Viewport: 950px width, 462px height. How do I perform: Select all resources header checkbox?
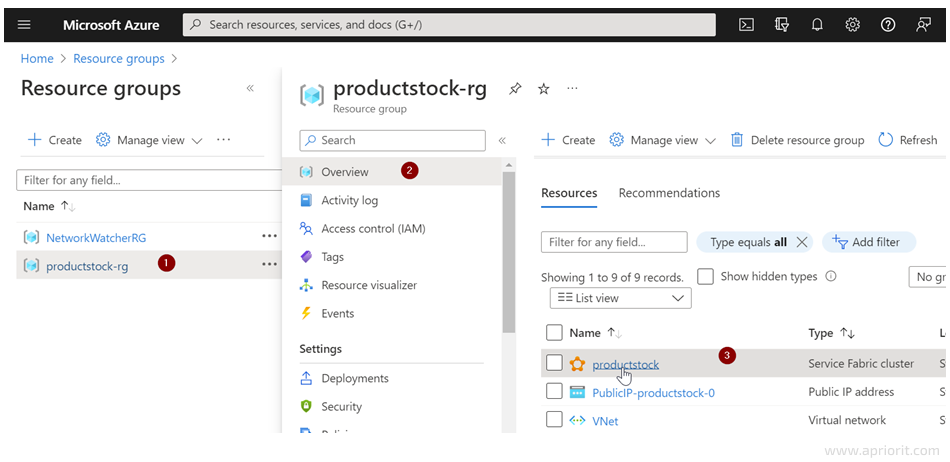(554, 332)
